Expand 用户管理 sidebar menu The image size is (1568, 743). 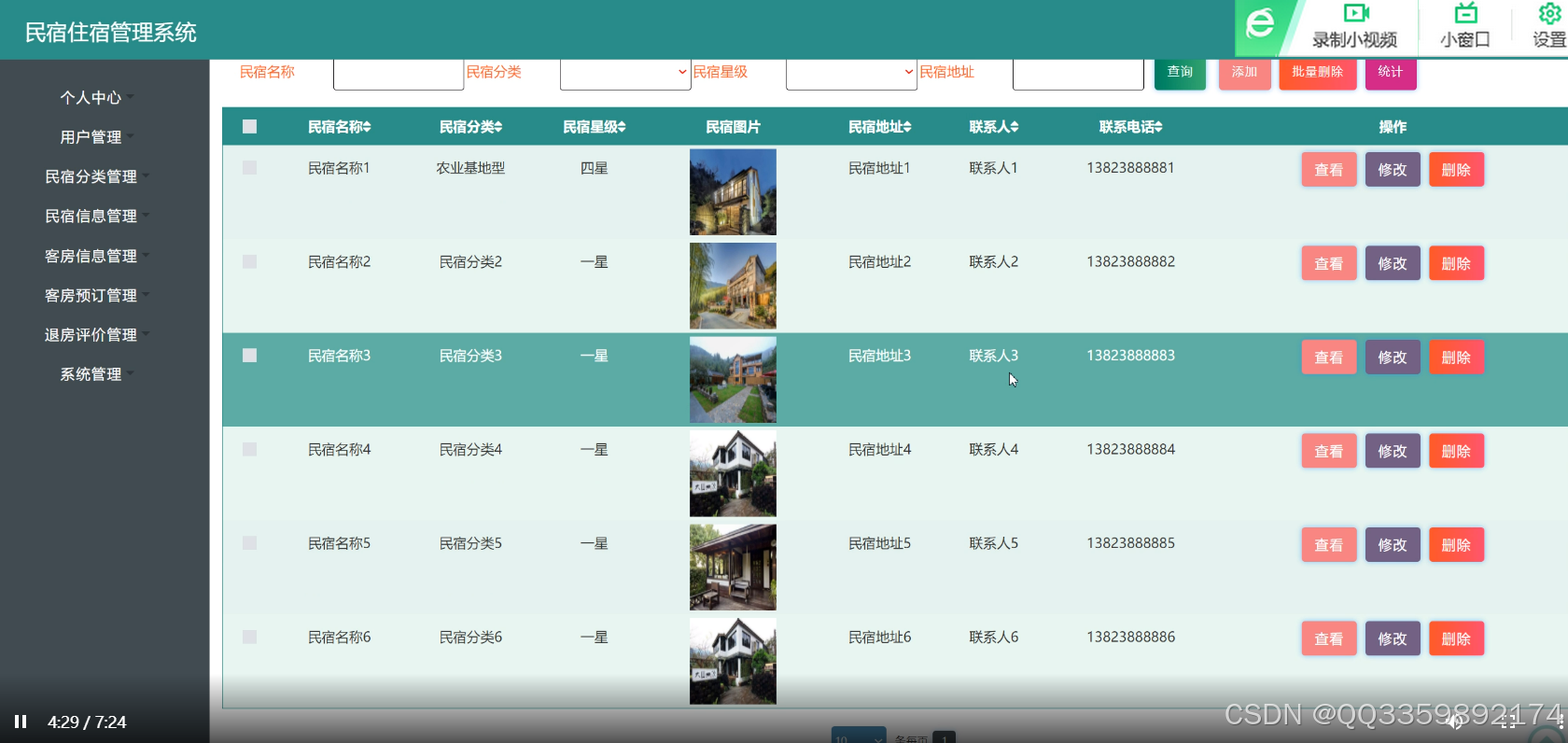point(97,137)
